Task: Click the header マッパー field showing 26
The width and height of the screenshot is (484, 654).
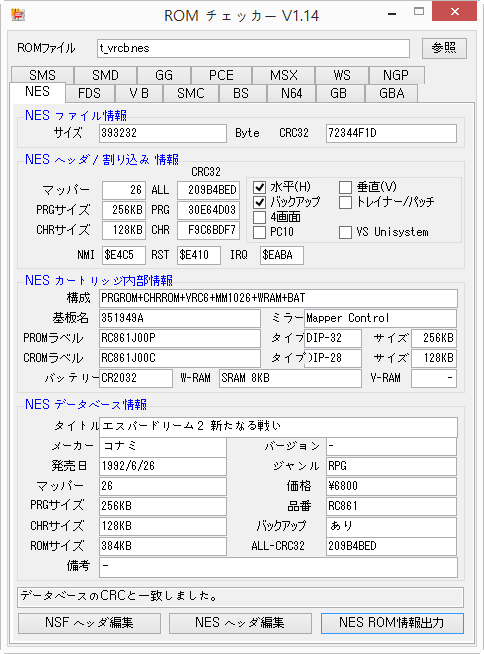Action: pos(124,190)
